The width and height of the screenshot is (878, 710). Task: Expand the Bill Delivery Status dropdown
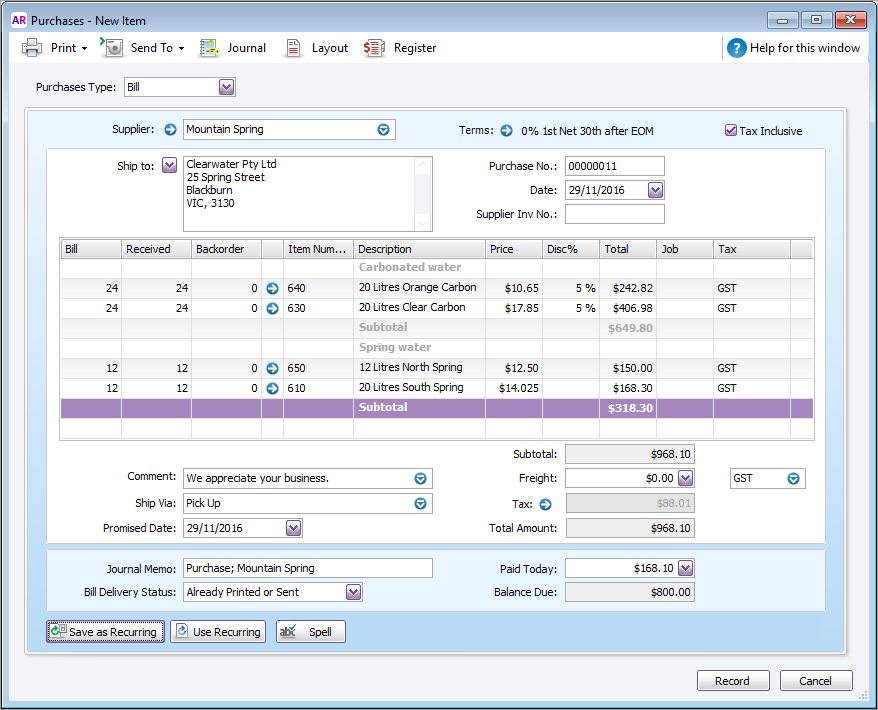pos(353,592)
